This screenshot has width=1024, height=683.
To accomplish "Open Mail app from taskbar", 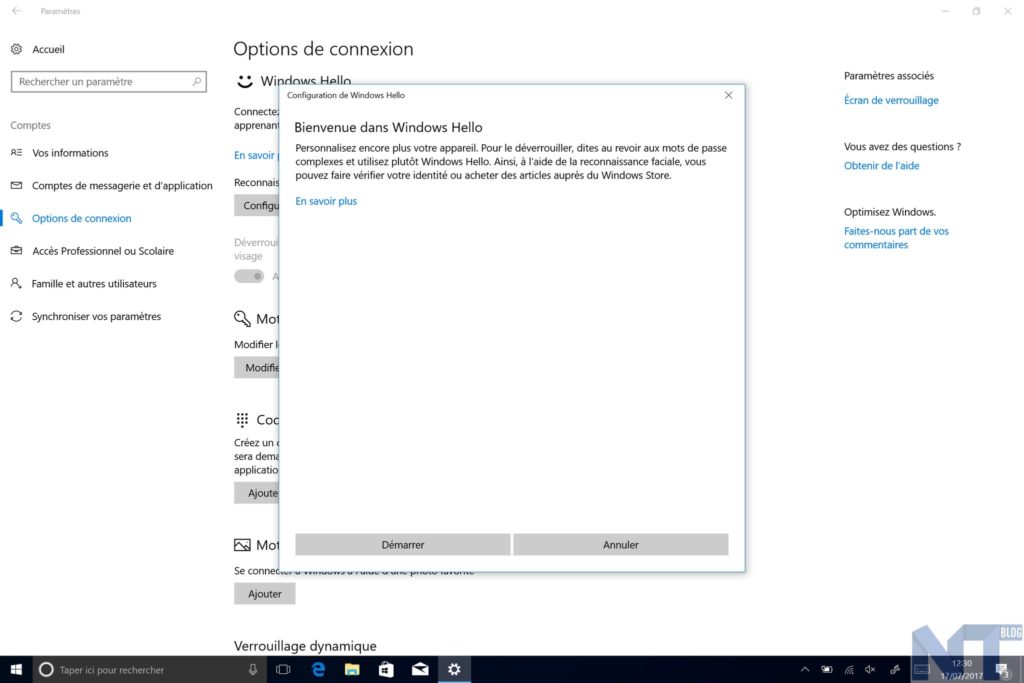I will (x=420, y=669).
